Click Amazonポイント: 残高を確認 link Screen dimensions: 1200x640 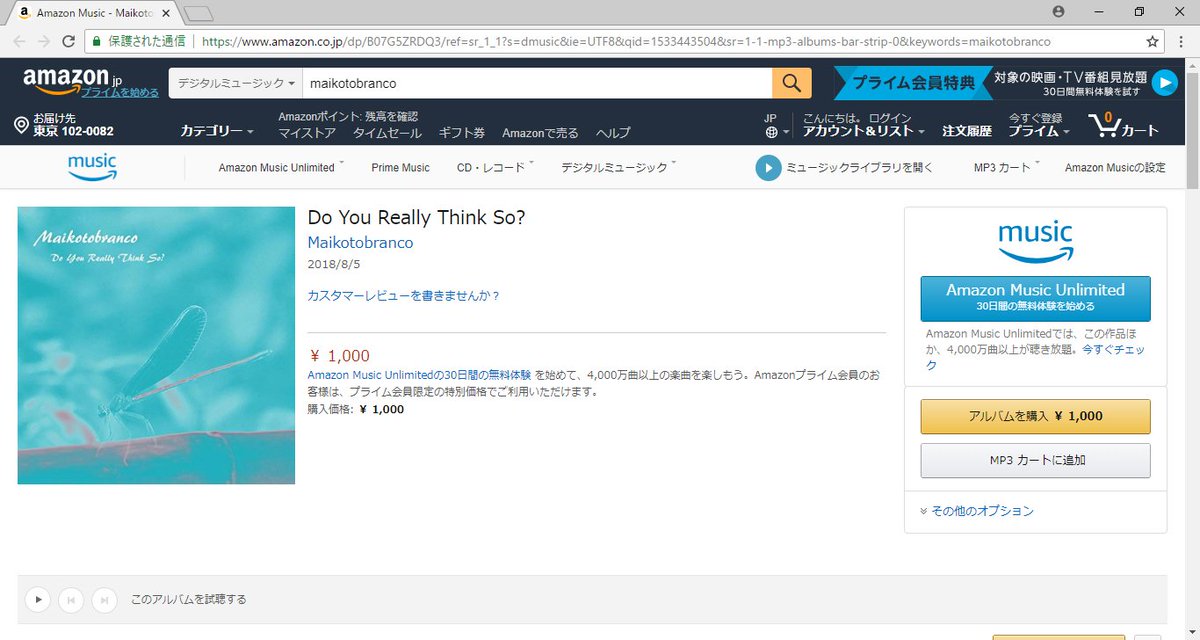point(348,117)
